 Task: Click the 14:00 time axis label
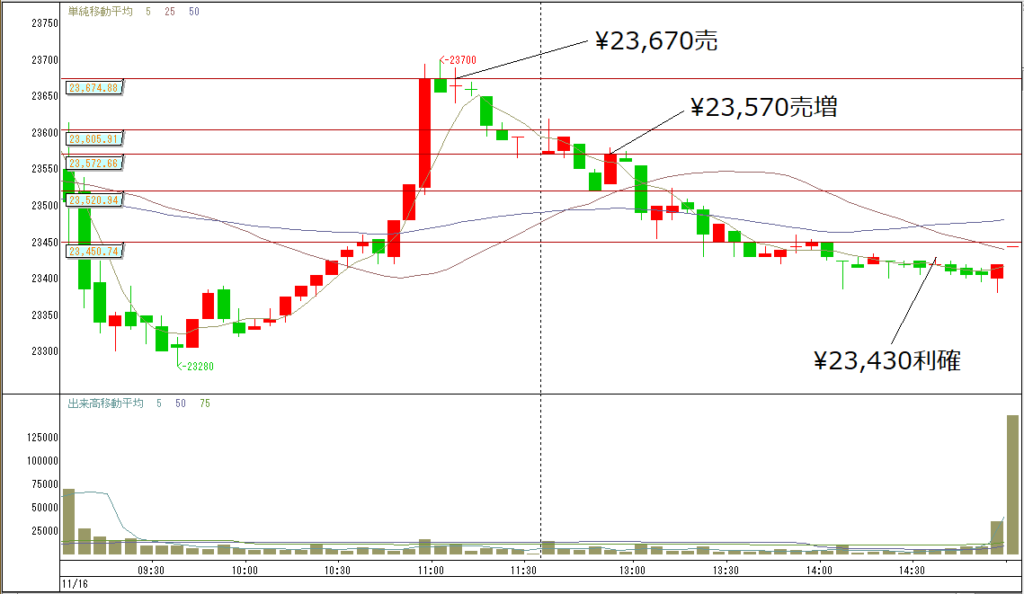click(819, 571)
